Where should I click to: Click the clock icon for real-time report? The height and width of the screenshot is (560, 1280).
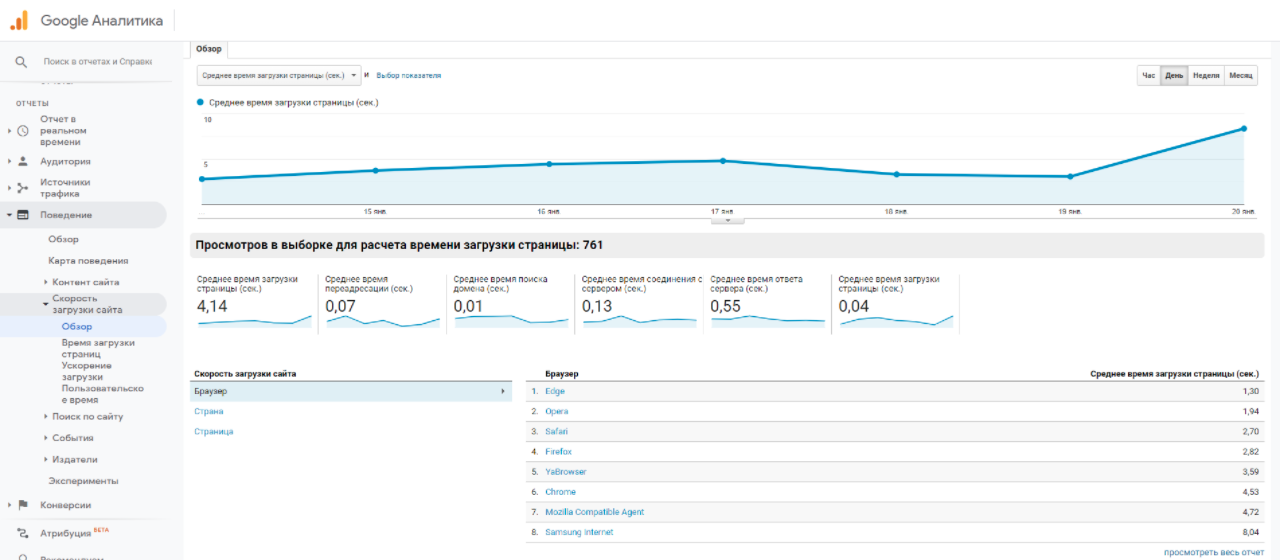click(23, 131)
